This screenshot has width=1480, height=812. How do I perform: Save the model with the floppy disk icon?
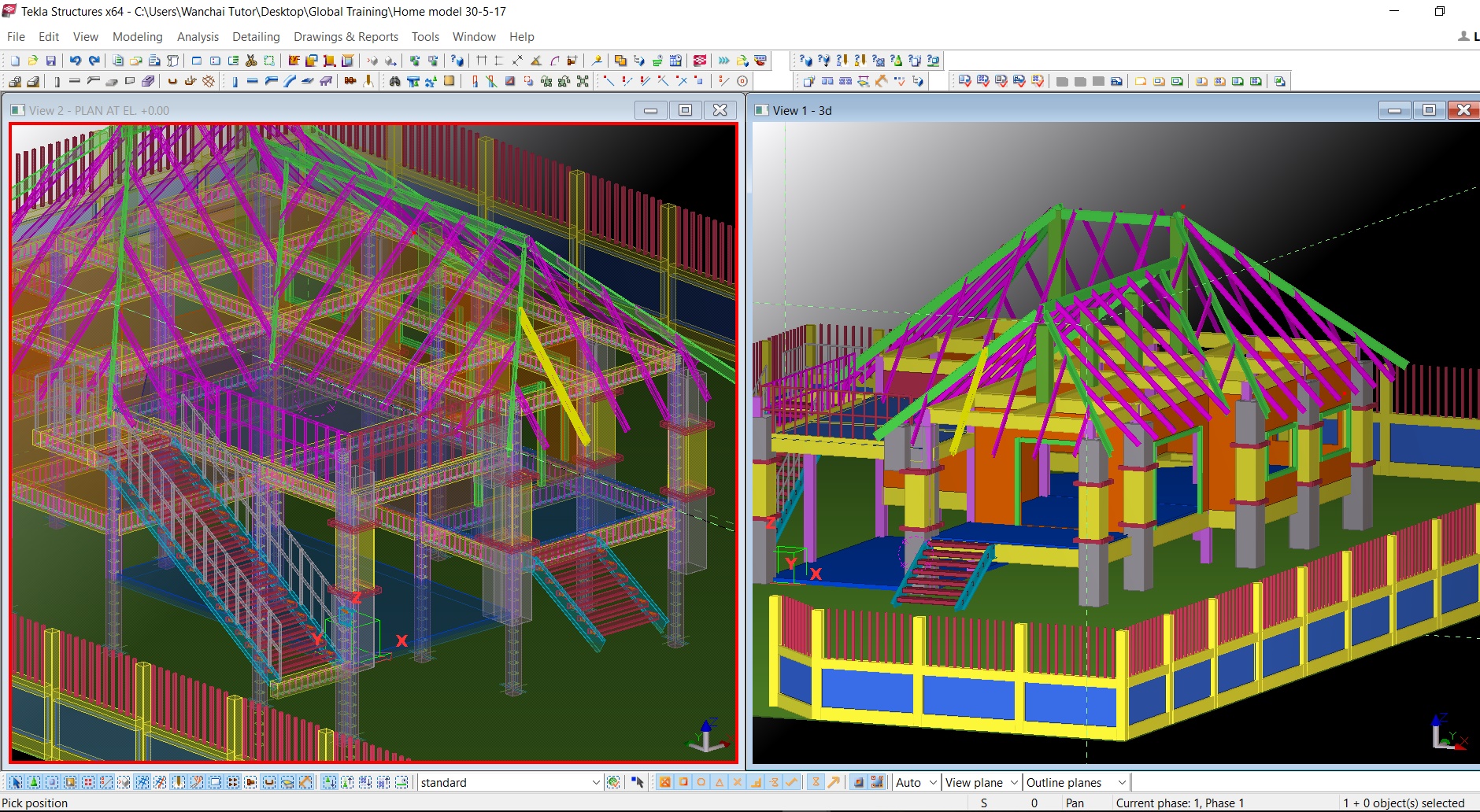[51, 61]
